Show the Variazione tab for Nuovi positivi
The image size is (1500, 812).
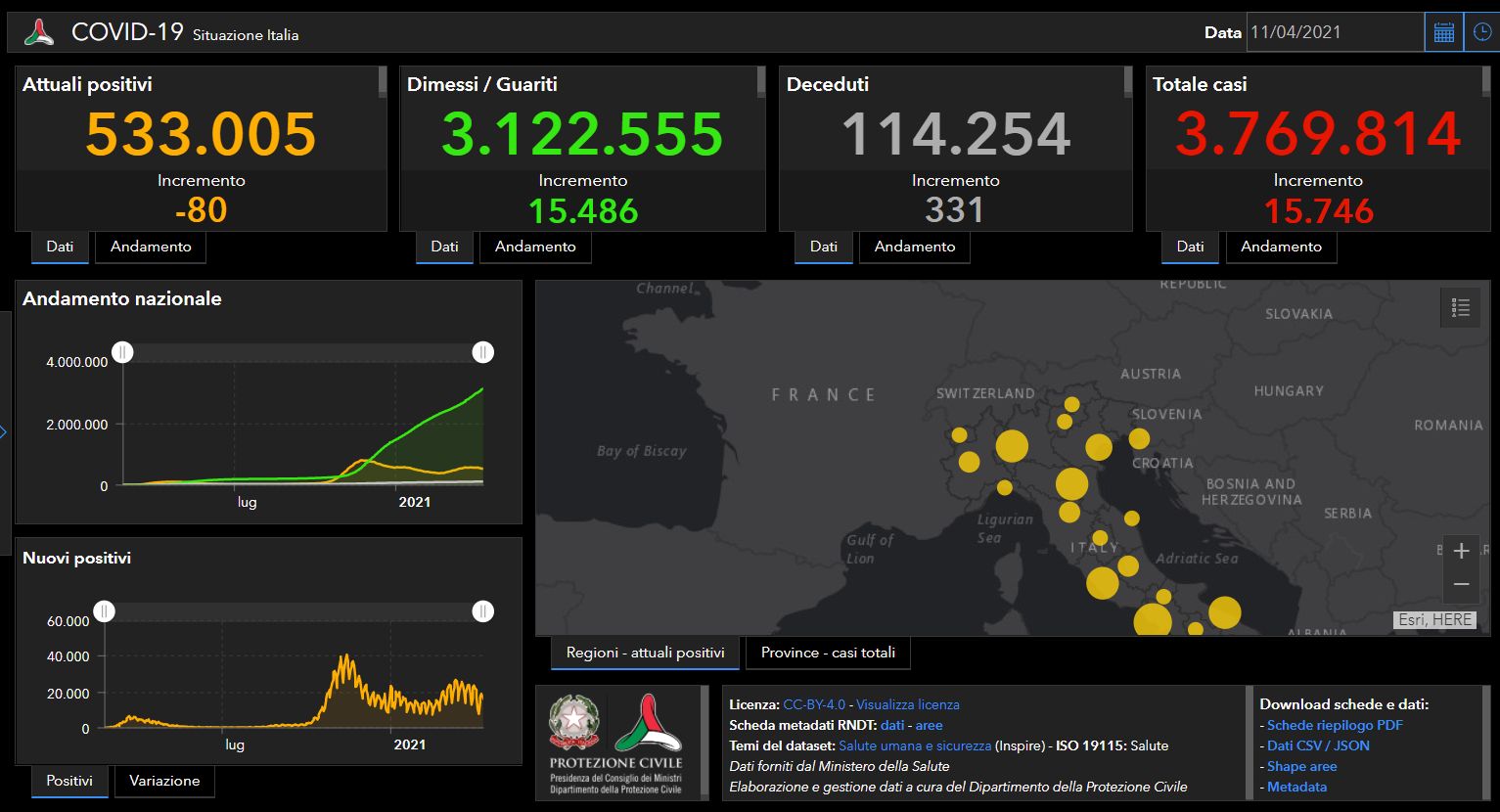tap(164, 781)
